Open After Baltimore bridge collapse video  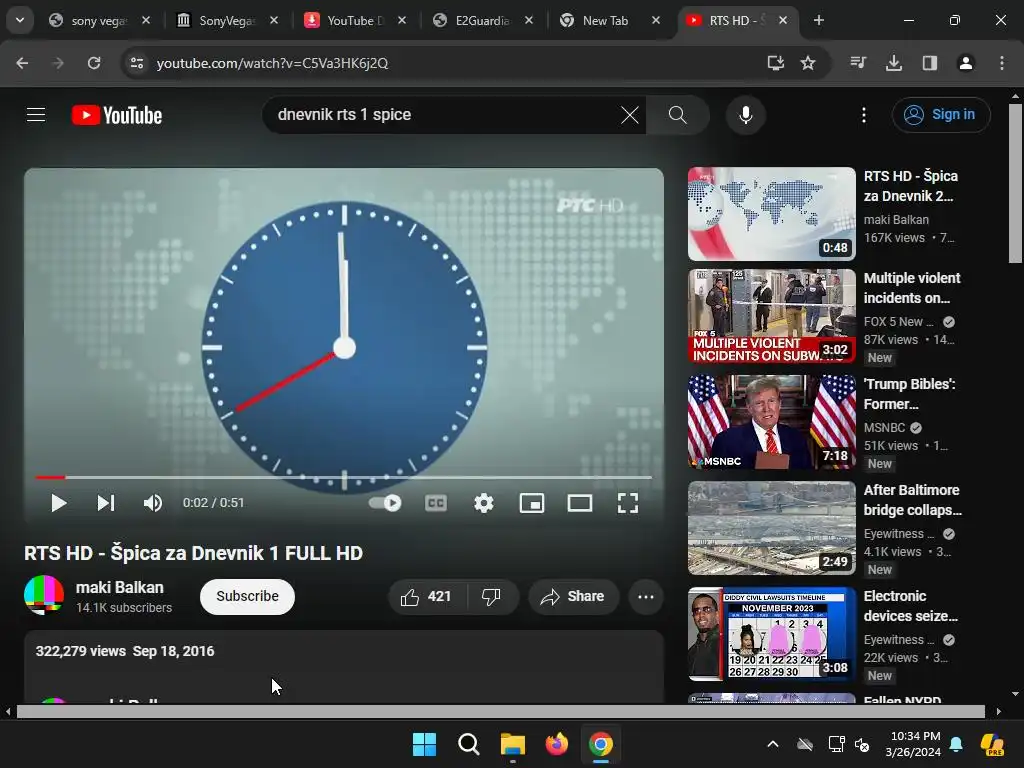(771, 528)
